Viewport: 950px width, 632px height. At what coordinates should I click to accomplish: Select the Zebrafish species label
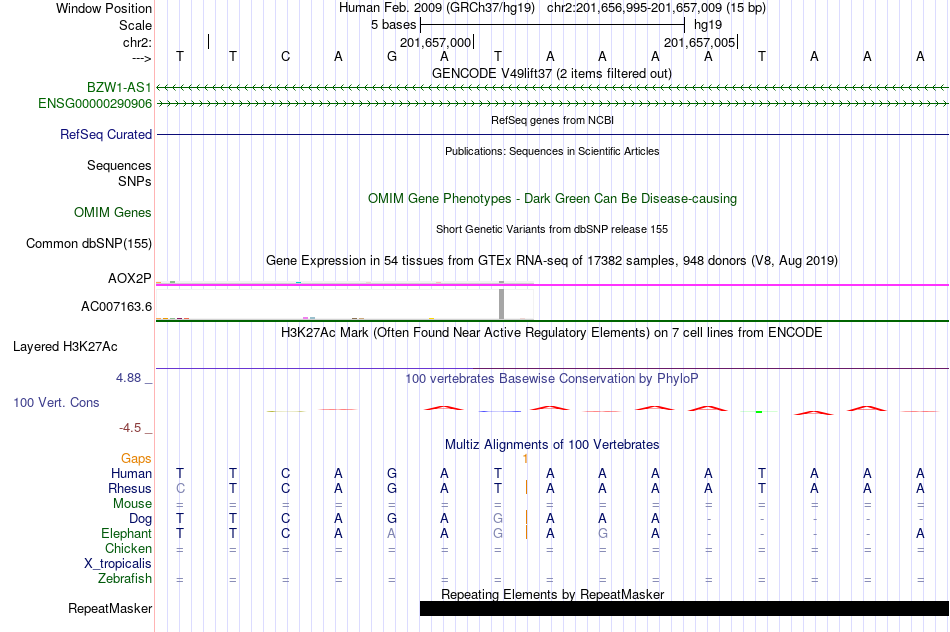[124, 579]
